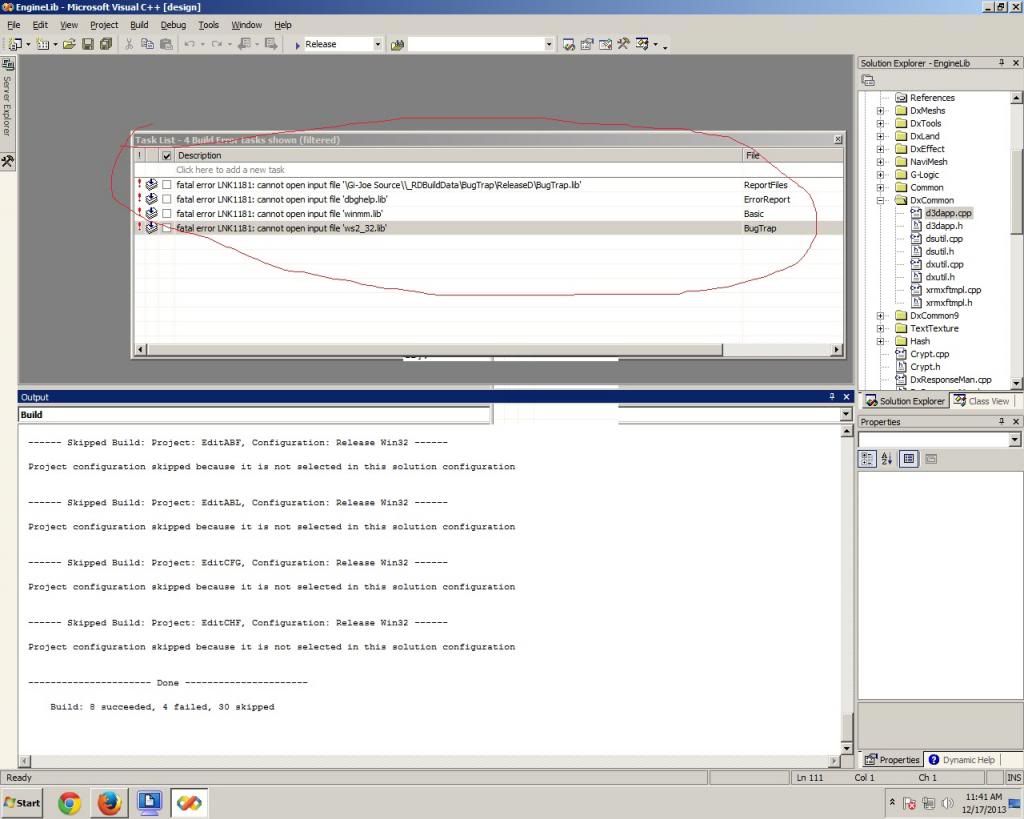
Task: Collapse the DxCommon folder in Solution Explorer
Action: coord(881,200)
